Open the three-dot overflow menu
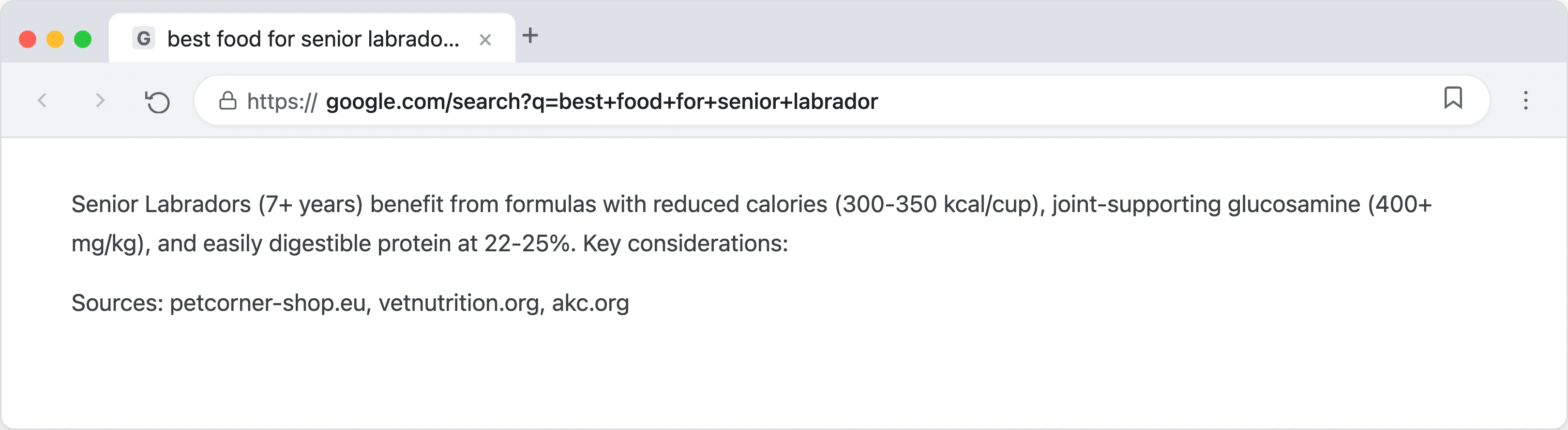Viewport: 1568px width, 430px height. tap(1526, 101)
